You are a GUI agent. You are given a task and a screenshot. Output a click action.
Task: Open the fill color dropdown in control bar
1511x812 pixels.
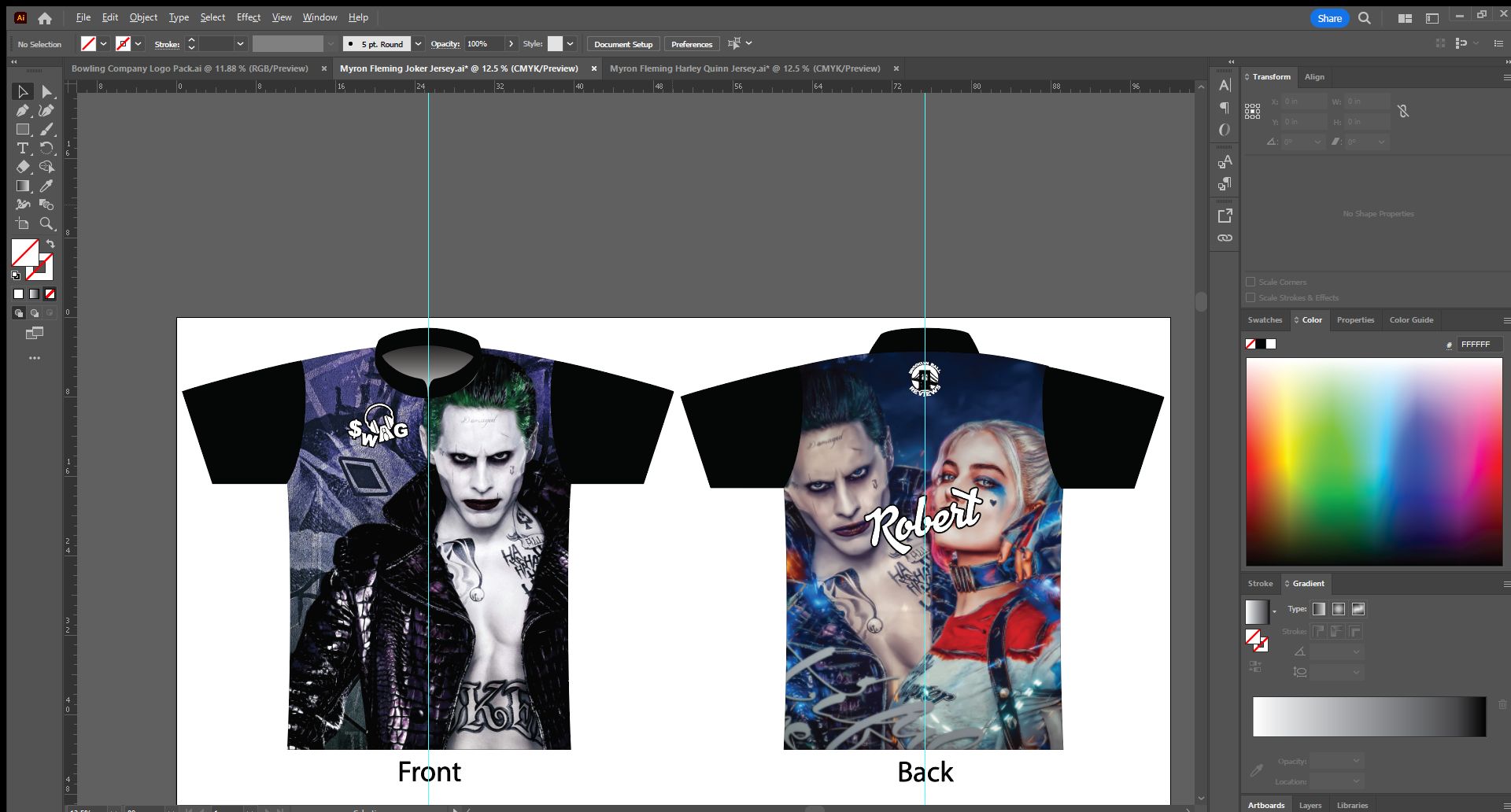click(x=103, y=44)
